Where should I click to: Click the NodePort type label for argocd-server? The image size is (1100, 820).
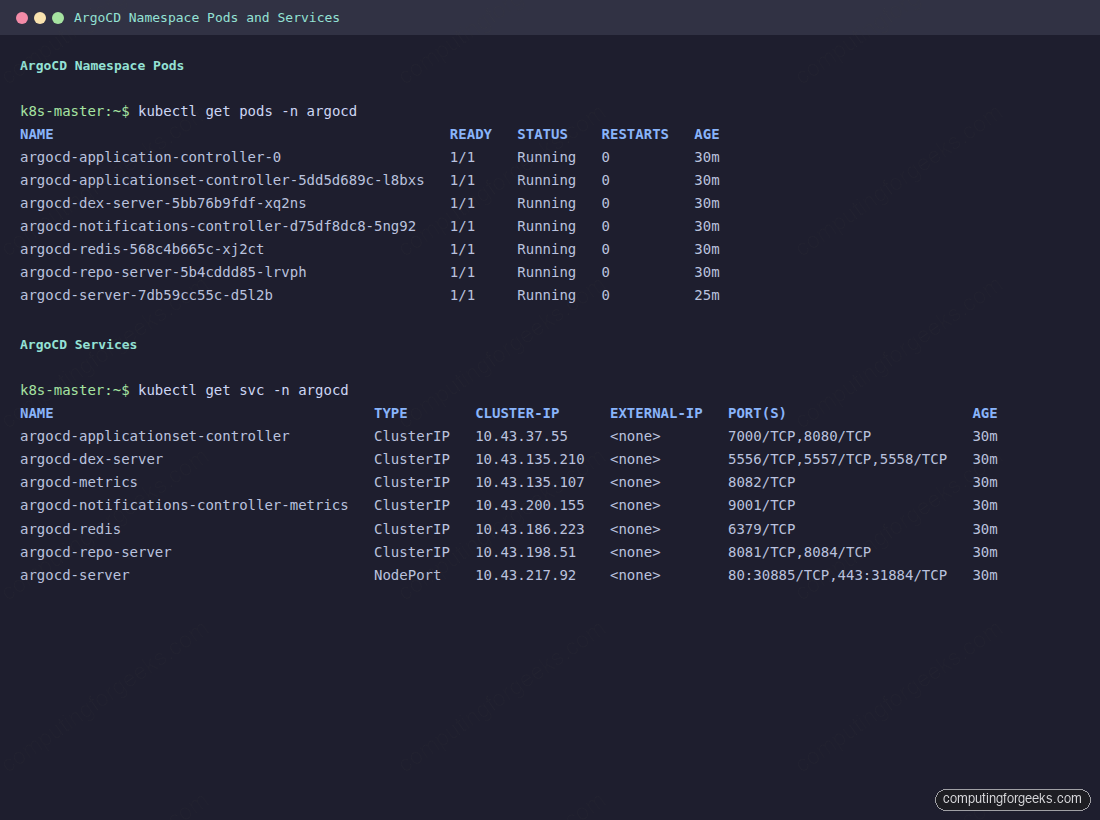point(407,575)
